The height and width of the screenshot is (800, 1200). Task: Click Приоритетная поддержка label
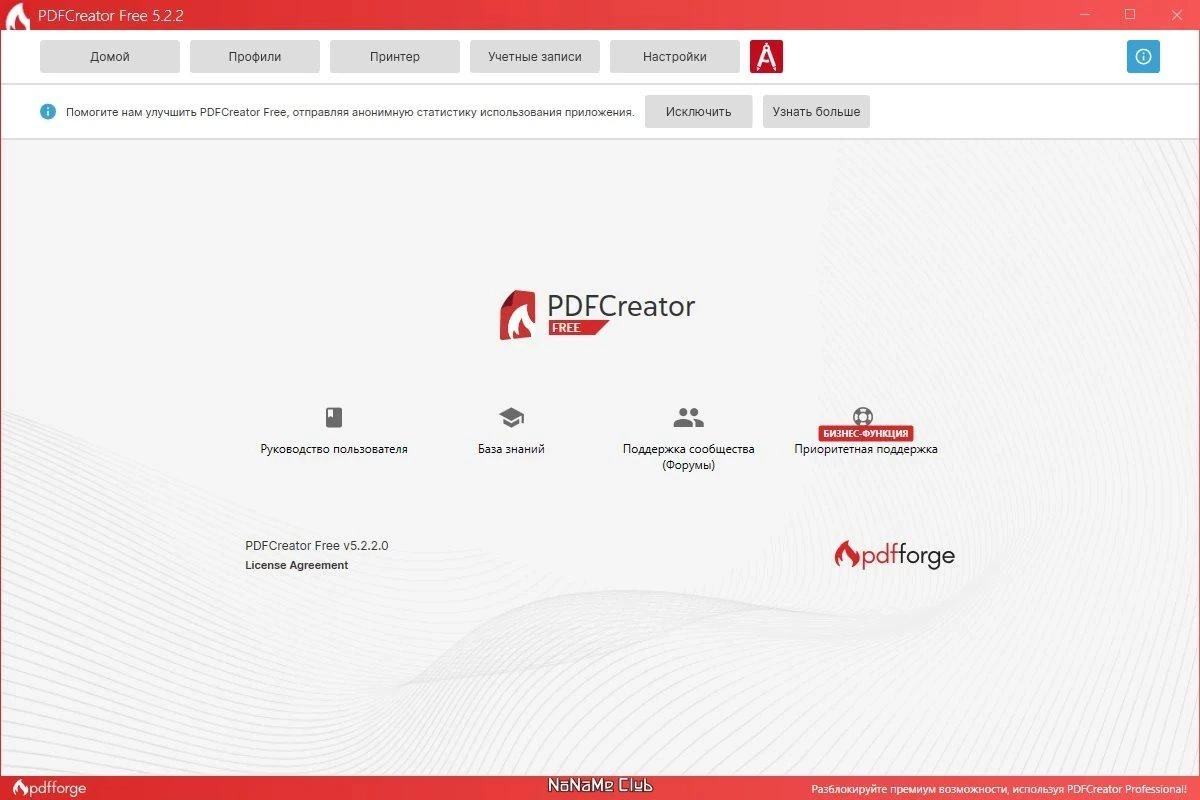[866, 449]
